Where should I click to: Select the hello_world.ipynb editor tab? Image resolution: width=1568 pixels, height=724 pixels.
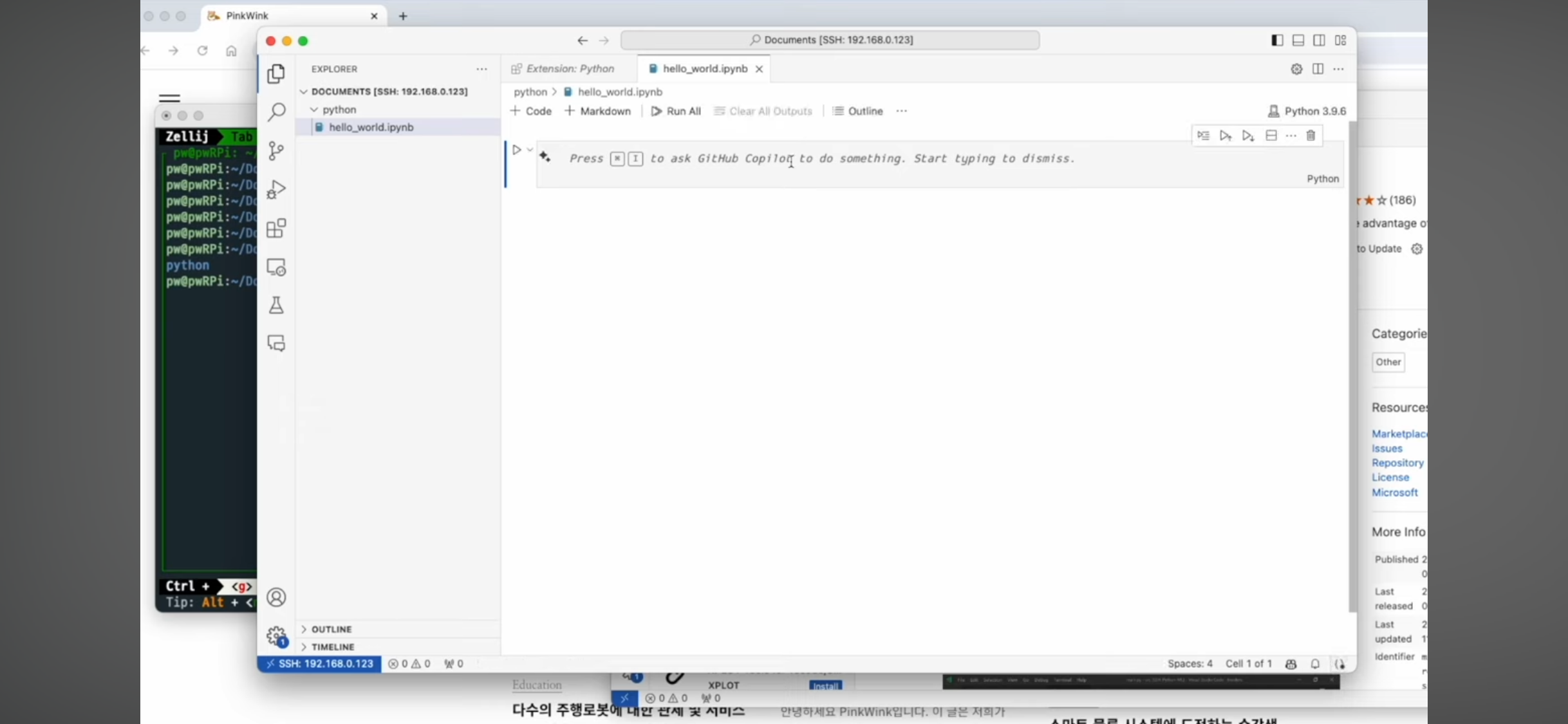click(704, 69)
